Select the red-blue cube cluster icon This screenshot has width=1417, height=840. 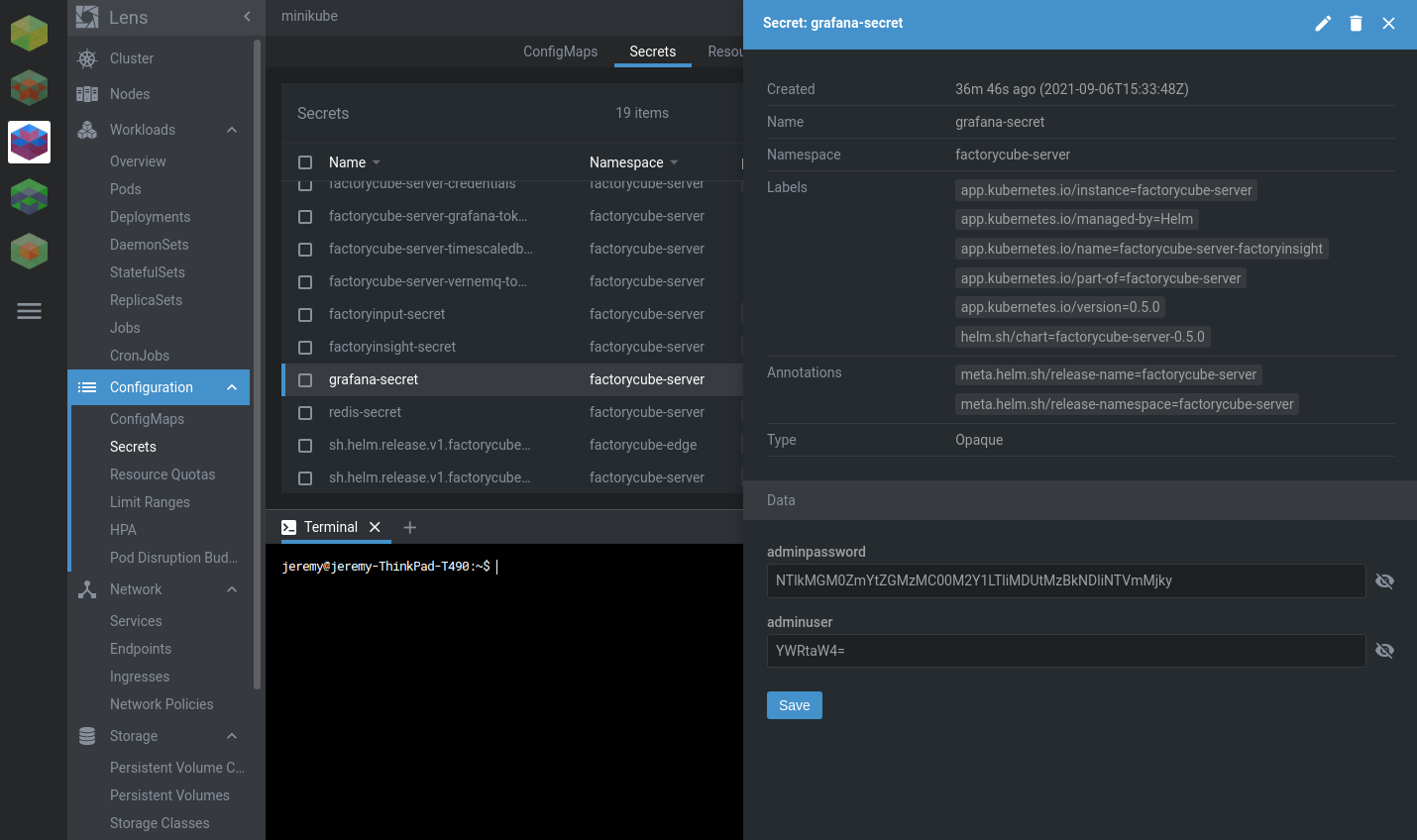29,143
